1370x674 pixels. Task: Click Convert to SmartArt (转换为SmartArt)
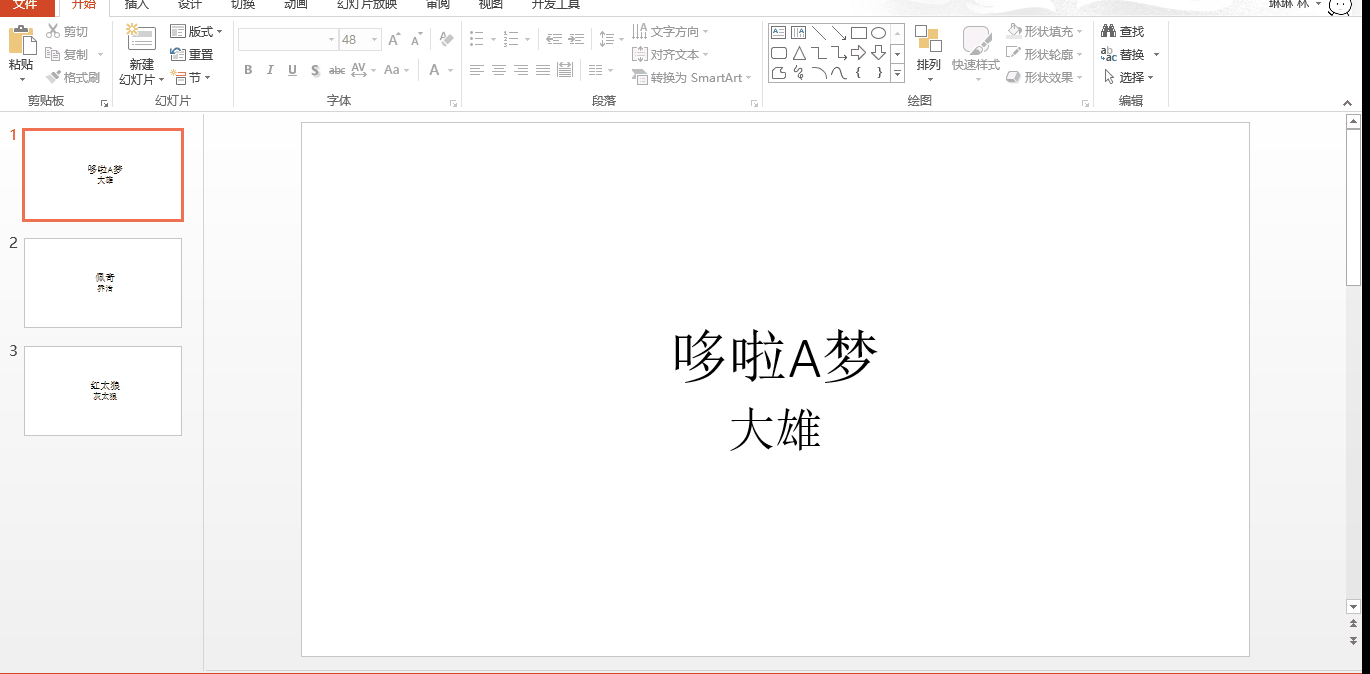point(690,77)
